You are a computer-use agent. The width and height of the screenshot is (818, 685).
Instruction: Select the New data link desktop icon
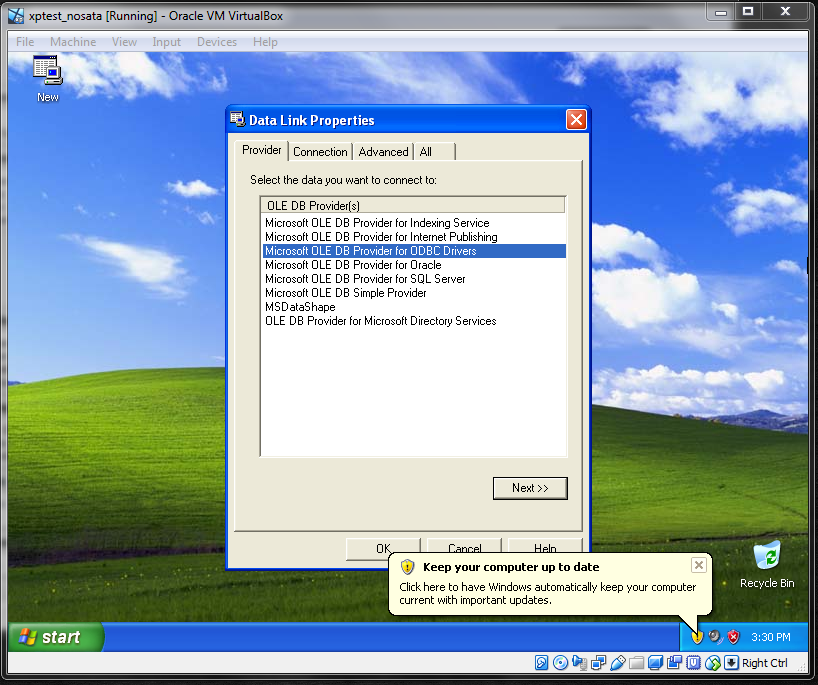(x=47, y=79)
